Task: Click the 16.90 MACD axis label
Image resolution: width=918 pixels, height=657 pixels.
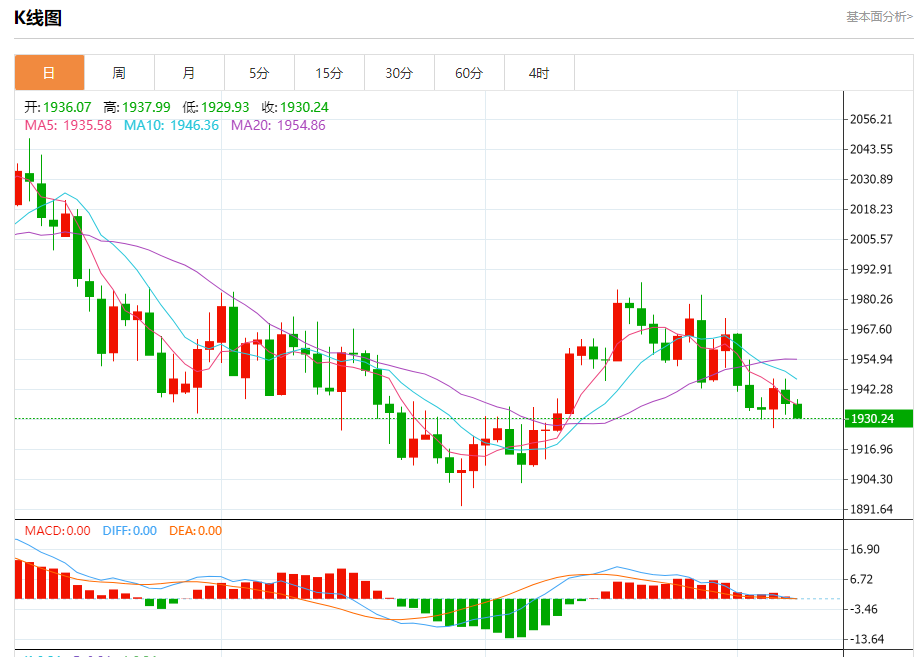Action: 865,549
